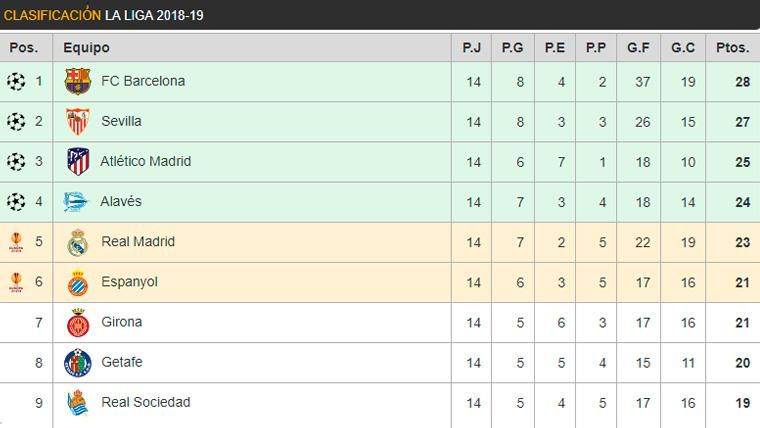Click the Atlético Madrid club crest

tap(77, 162)
